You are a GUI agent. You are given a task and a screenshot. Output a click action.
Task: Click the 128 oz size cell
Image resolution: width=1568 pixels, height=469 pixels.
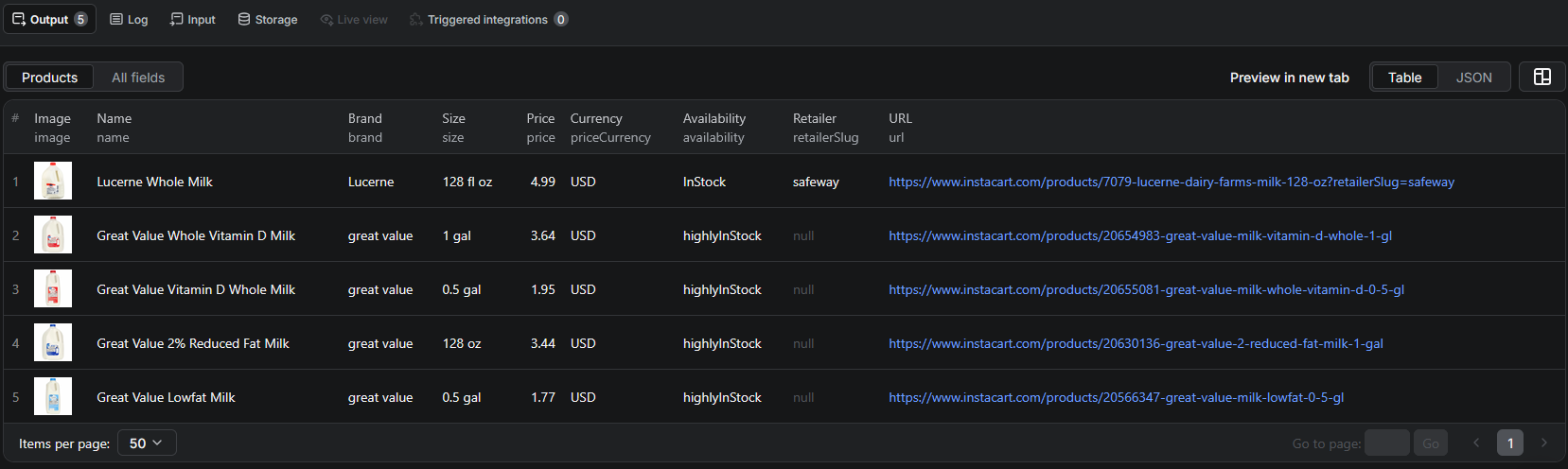click(x=462, y=343)
